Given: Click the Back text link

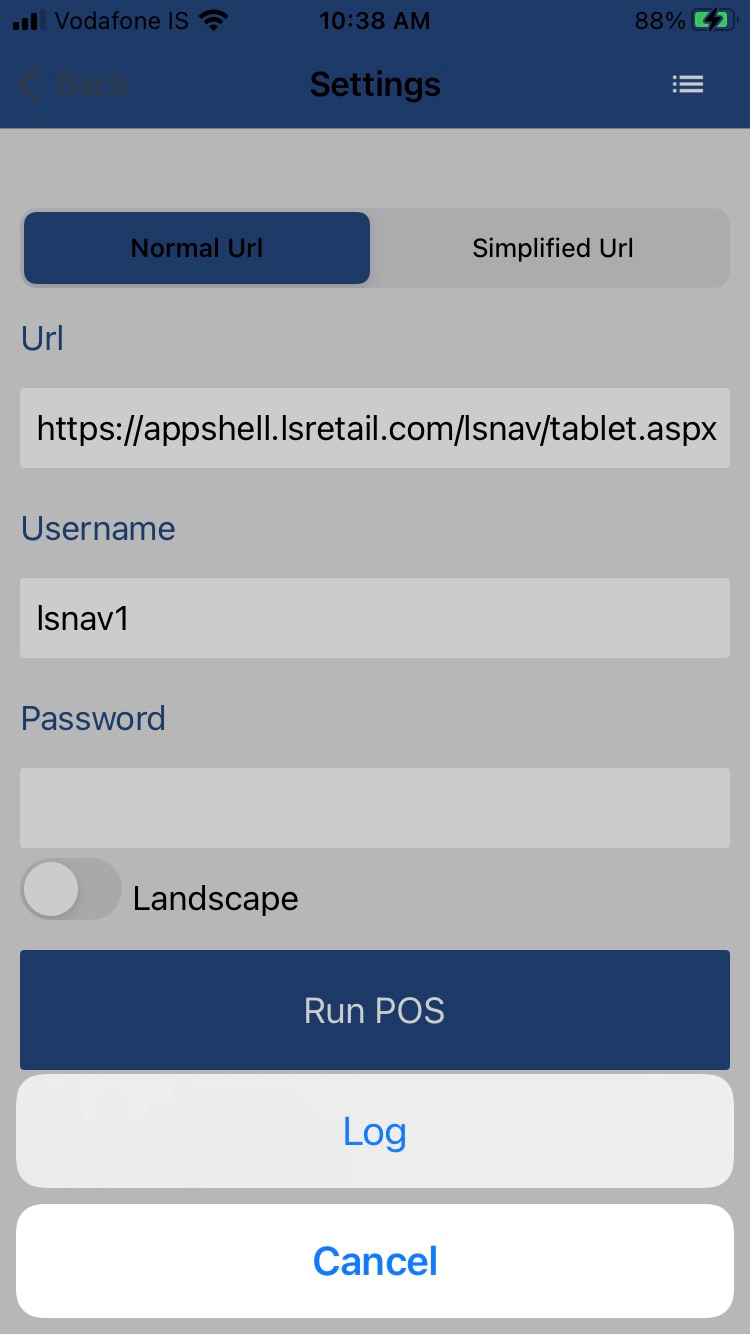Looking at the screenshot, I should coord(92,85).
